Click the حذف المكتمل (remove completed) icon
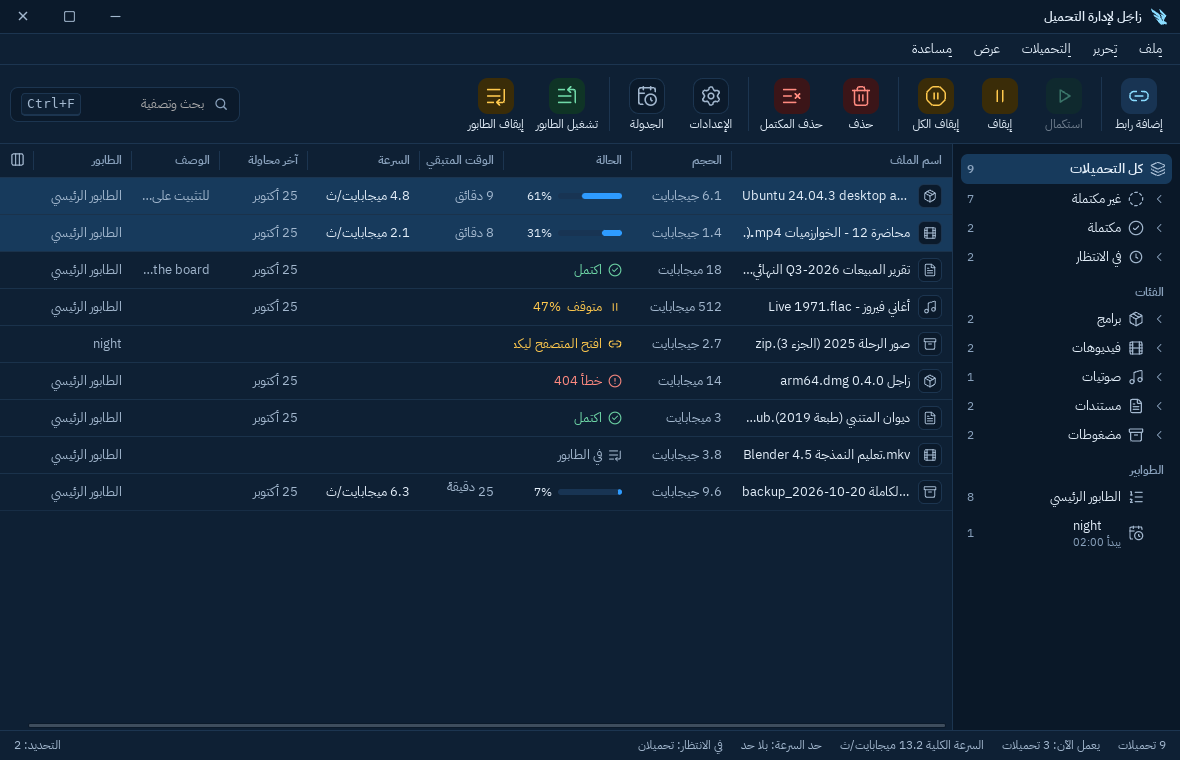1180x760 pixels. [x=791, y=96]
